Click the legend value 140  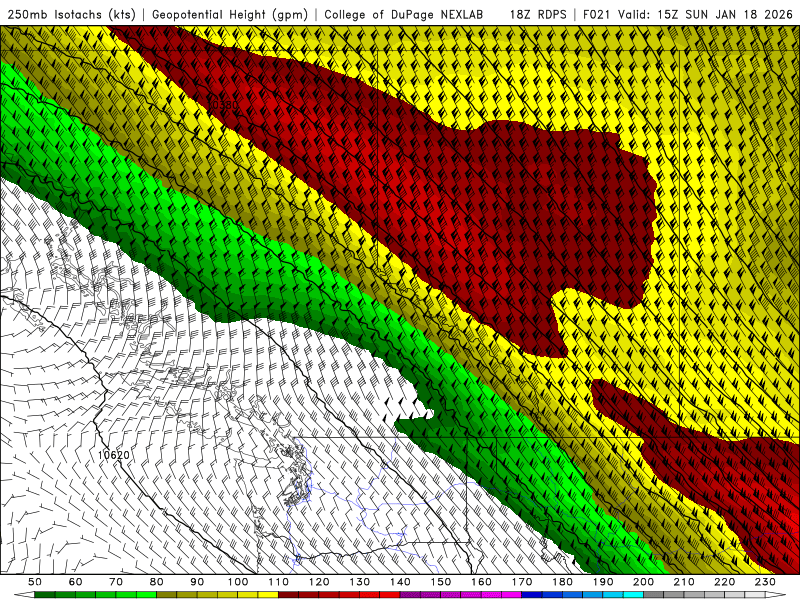[401, 582]
